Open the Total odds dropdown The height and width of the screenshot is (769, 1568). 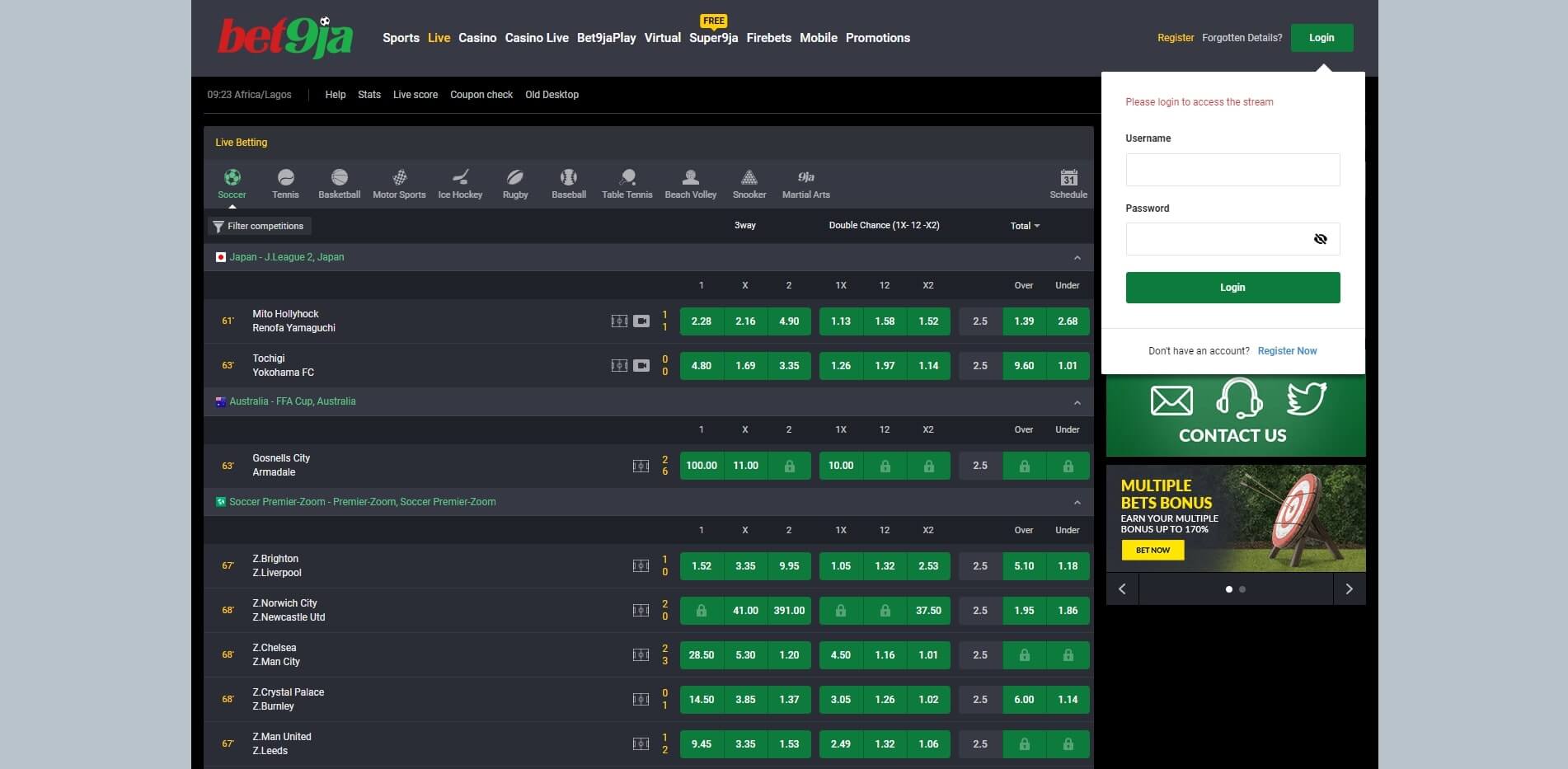pos(1025,225)
